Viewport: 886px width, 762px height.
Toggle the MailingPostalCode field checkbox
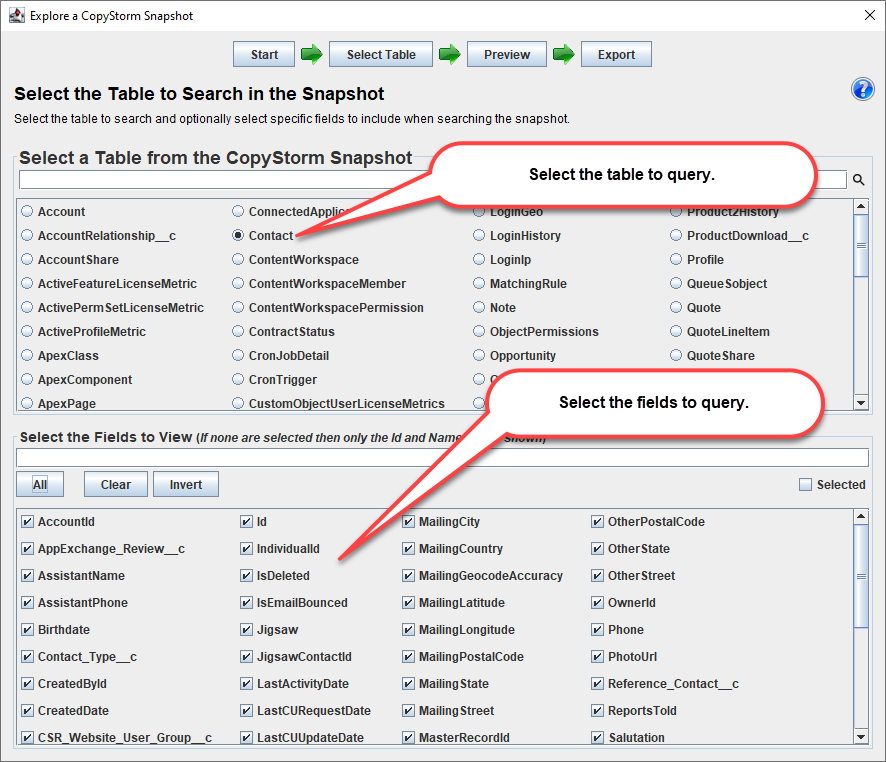409,656
